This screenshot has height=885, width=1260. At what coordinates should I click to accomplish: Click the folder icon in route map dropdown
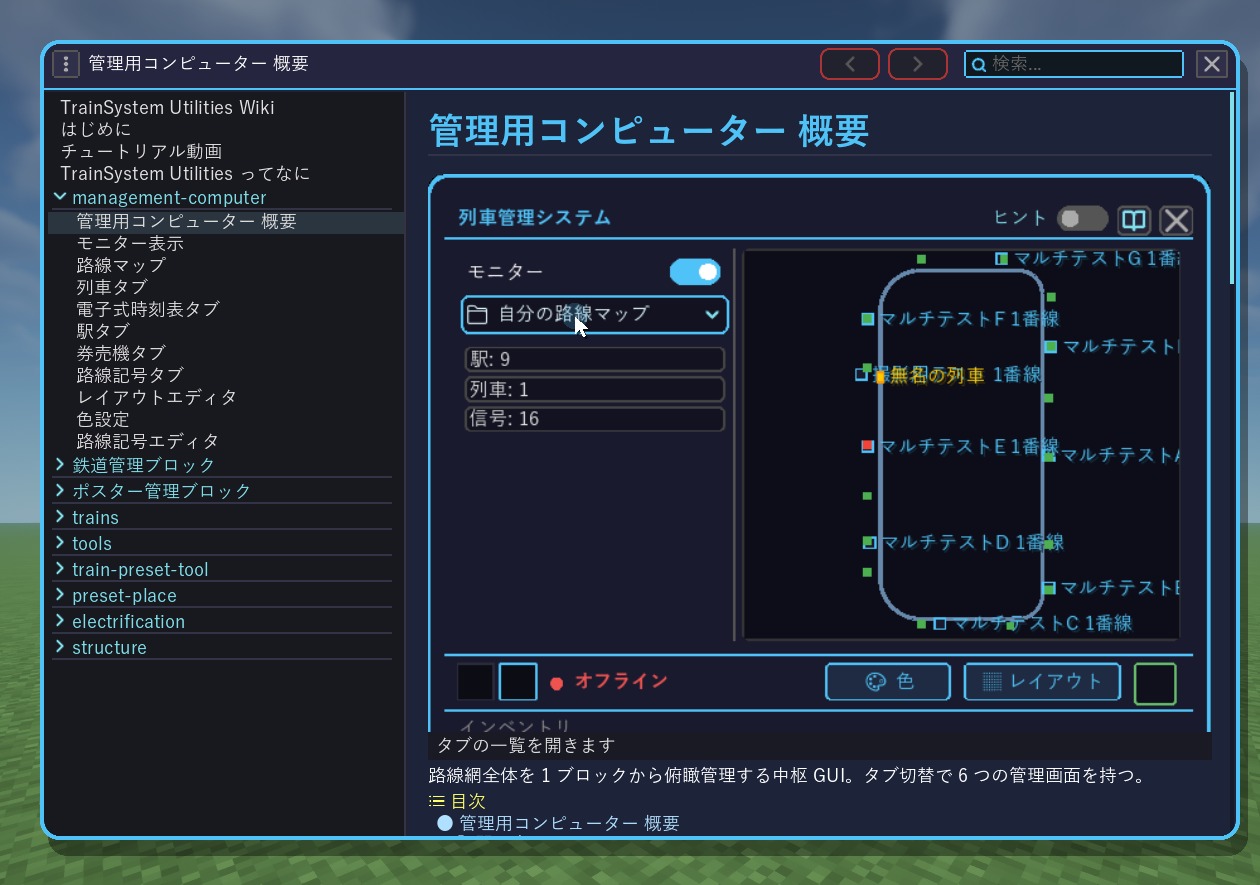478,314
